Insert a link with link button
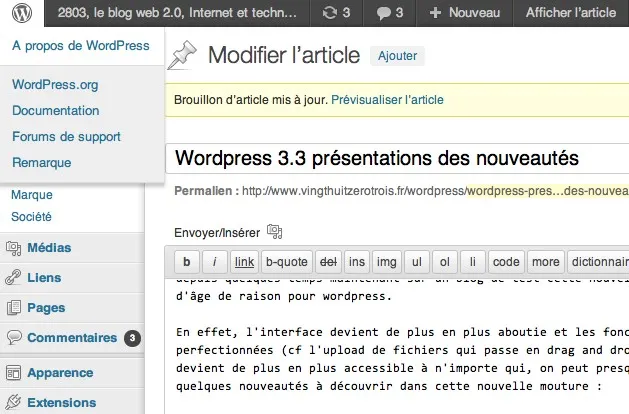The width and height of the screenshot is (629, 414). pyautogui.click(x=244, y=262)
